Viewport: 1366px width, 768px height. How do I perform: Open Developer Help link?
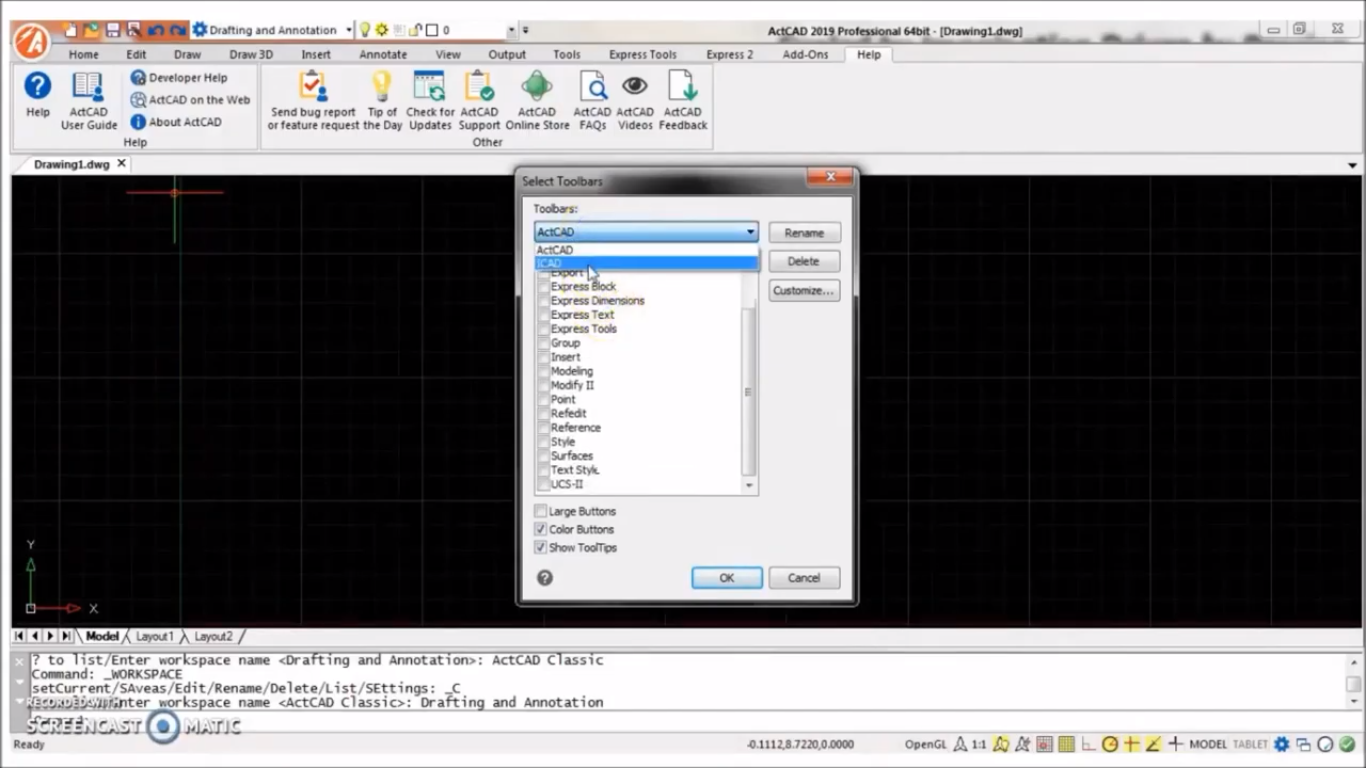pos(179,77)
